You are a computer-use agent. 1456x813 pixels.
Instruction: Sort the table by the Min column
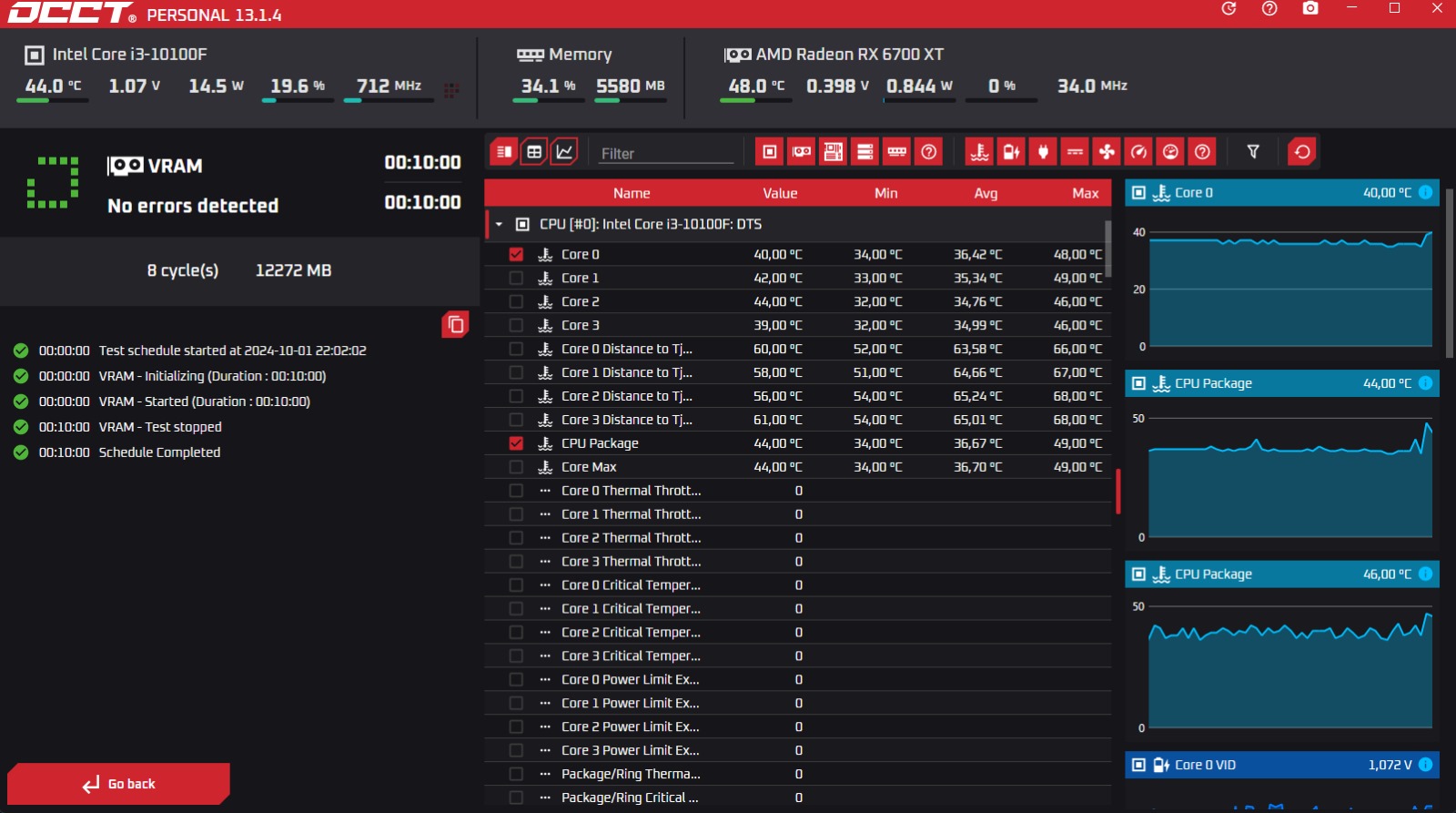tap(886, 193)
